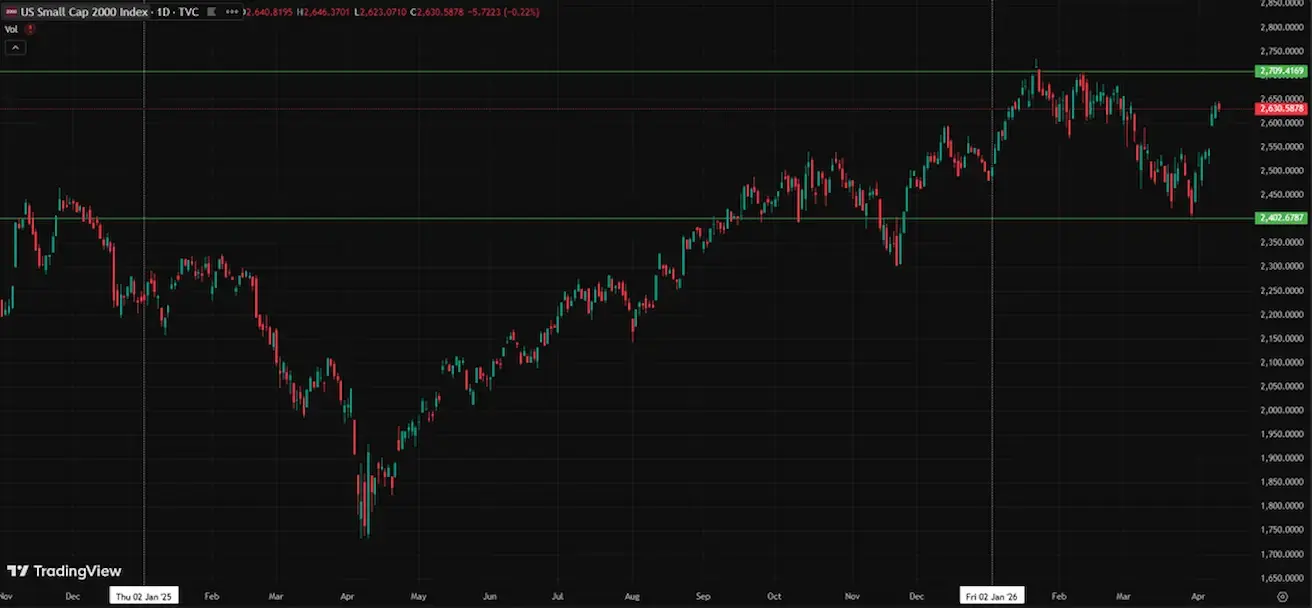This screenshot has width=1312, height=608.
Task: Open chart settings gear at bottom right
Action: [1282, 595]
